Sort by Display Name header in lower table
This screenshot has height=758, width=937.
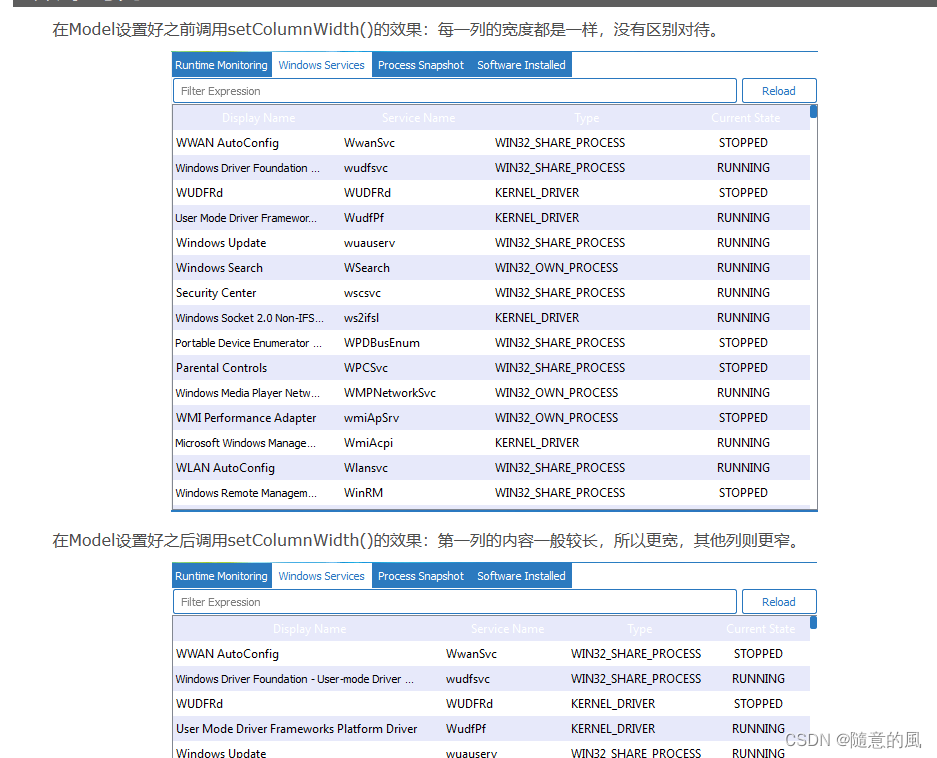309,629
